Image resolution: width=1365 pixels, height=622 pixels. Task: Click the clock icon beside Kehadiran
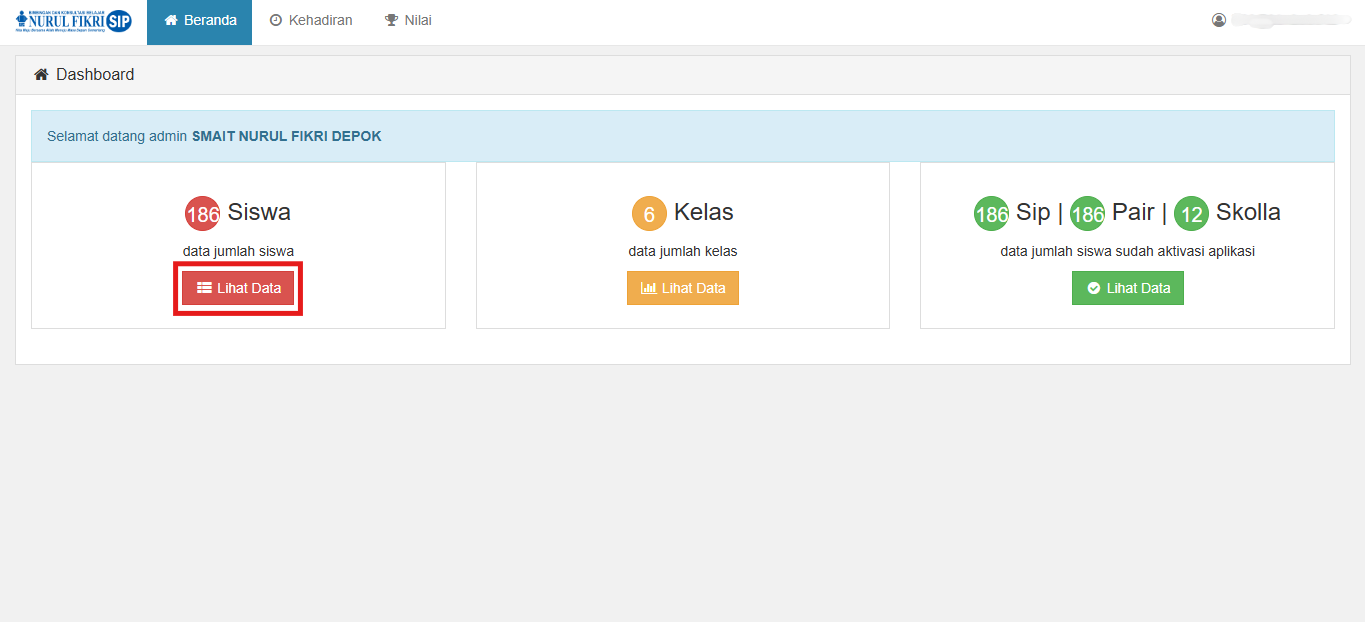coord(276,21)
